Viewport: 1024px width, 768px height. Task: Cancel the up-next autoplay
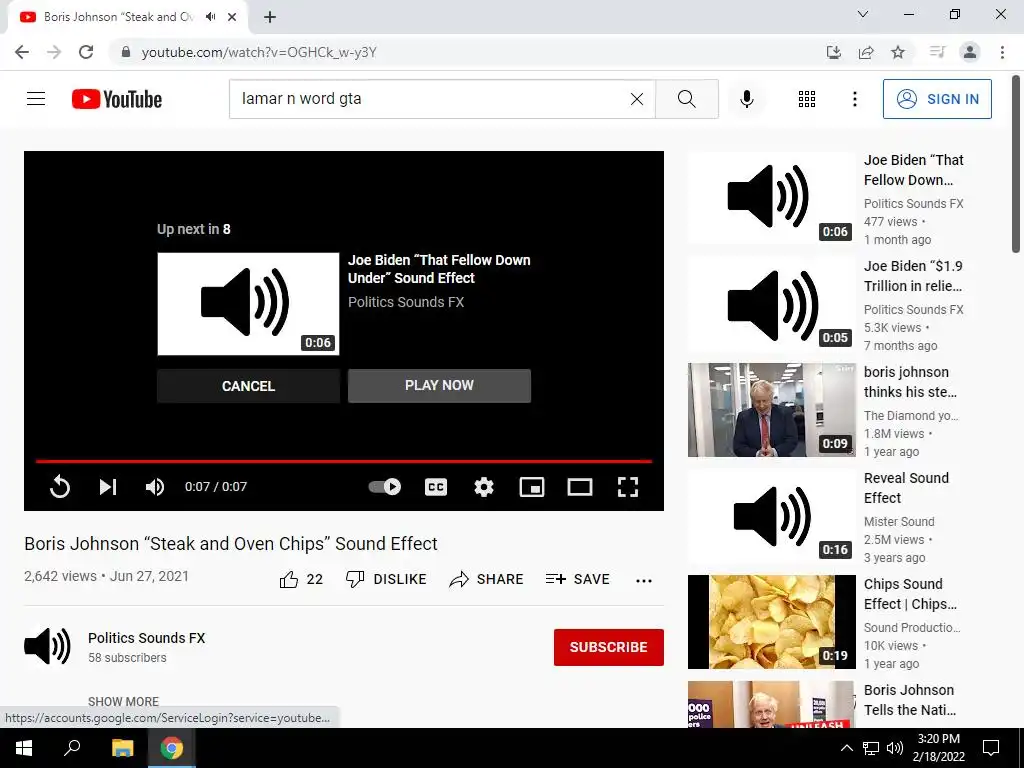click(x=248, y=386)
